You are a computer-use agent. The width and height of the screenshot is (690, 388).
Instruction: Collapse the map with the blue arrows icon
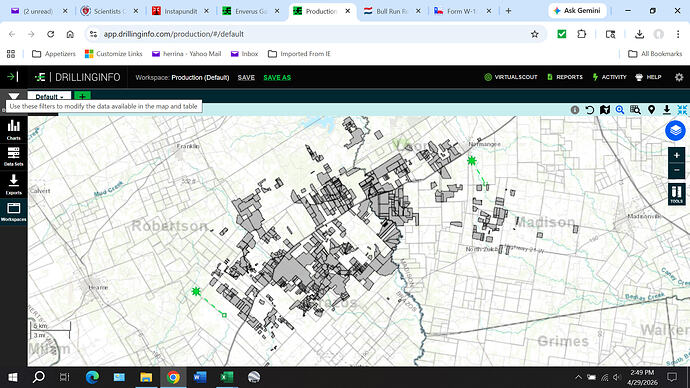point(682,110)
